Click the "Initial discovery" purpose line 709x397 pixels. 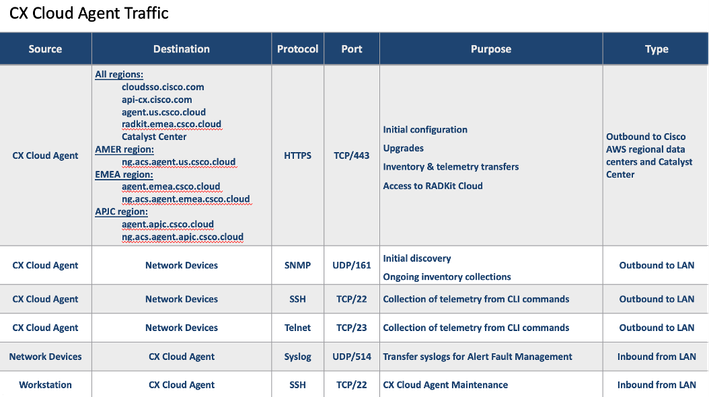417,259
